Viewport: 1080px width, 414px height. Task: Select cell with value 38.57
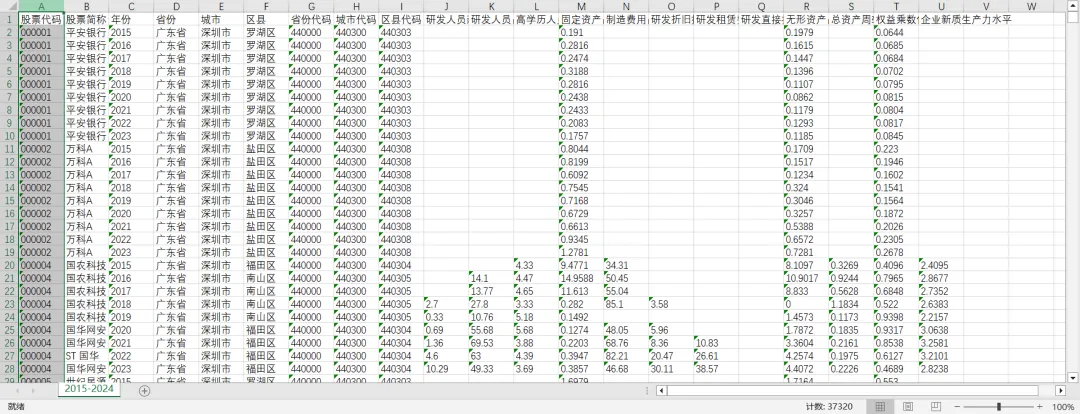pyautogui.click(x=716, y=369)
